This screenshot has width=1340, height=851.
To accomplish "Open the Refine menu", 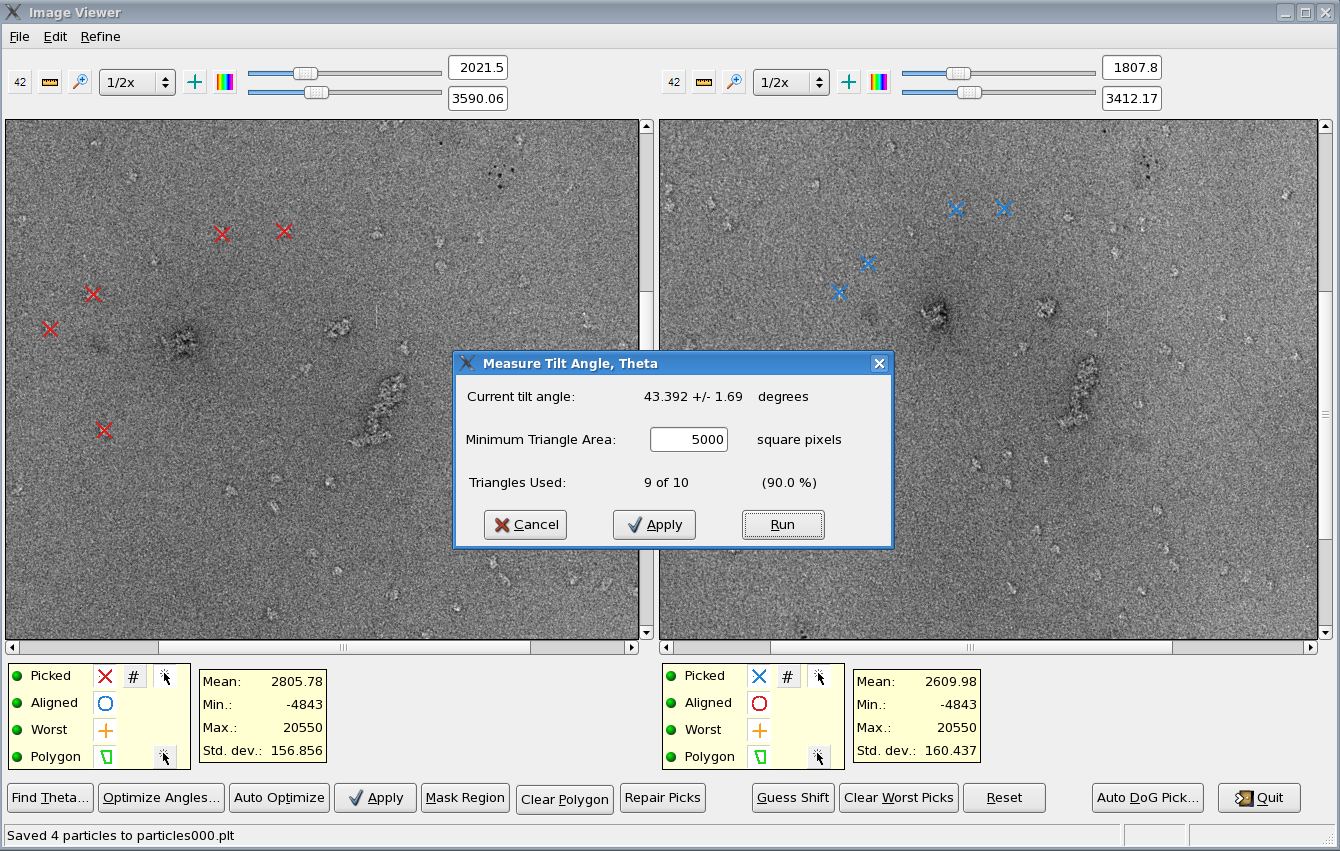I will (x=100, y=36).
